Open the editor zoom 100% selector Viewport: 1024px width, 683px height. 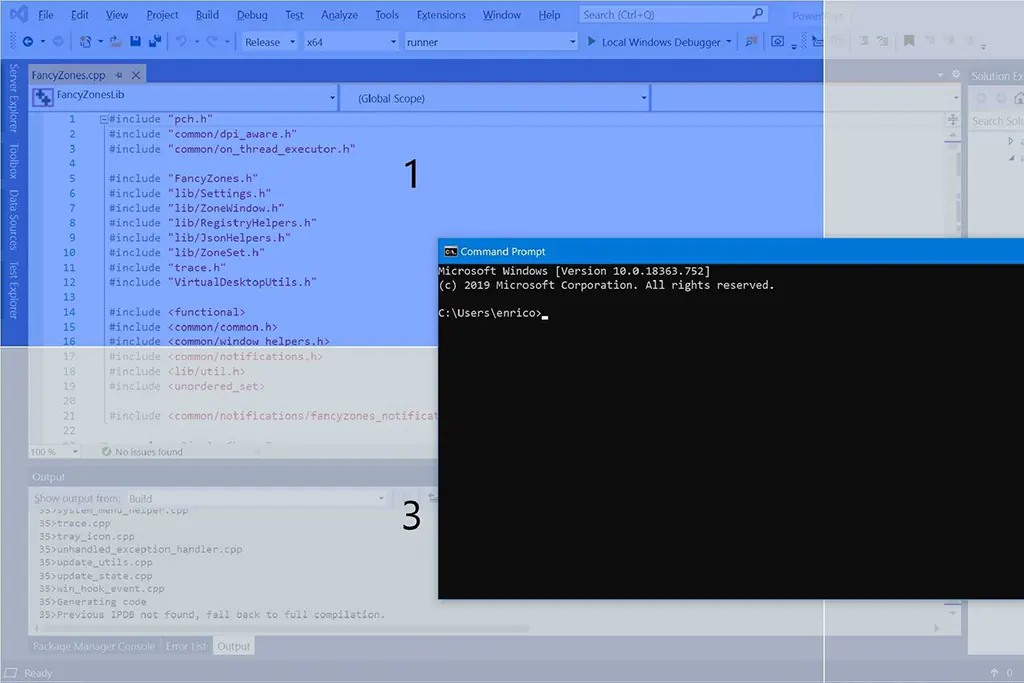[x=50, y=451]
